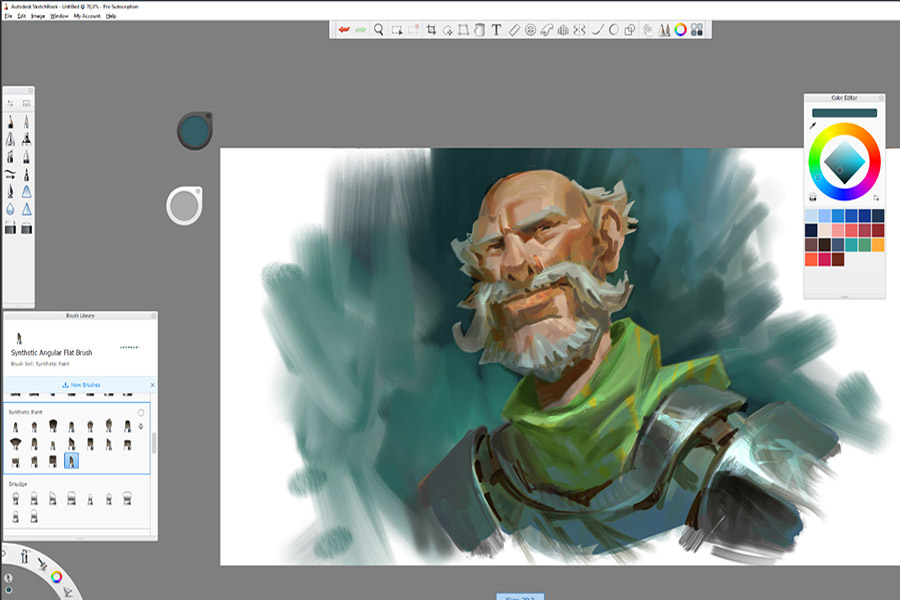Screen dimensions: 900x600
Task: Open brush properties icon in brush palette
Action: [x=10, y=103]
